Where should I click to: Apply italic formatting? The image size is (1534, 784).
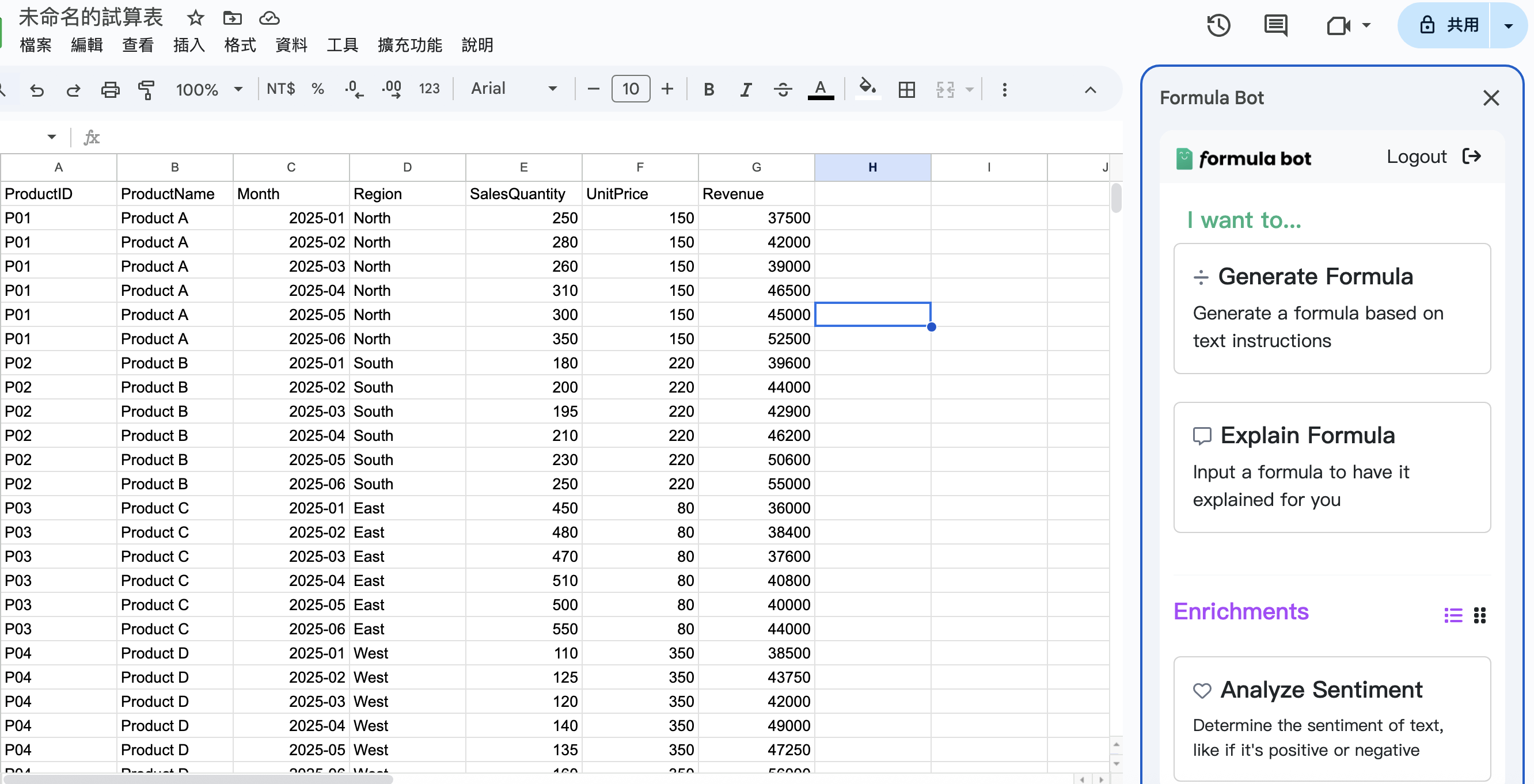(745, 89)
